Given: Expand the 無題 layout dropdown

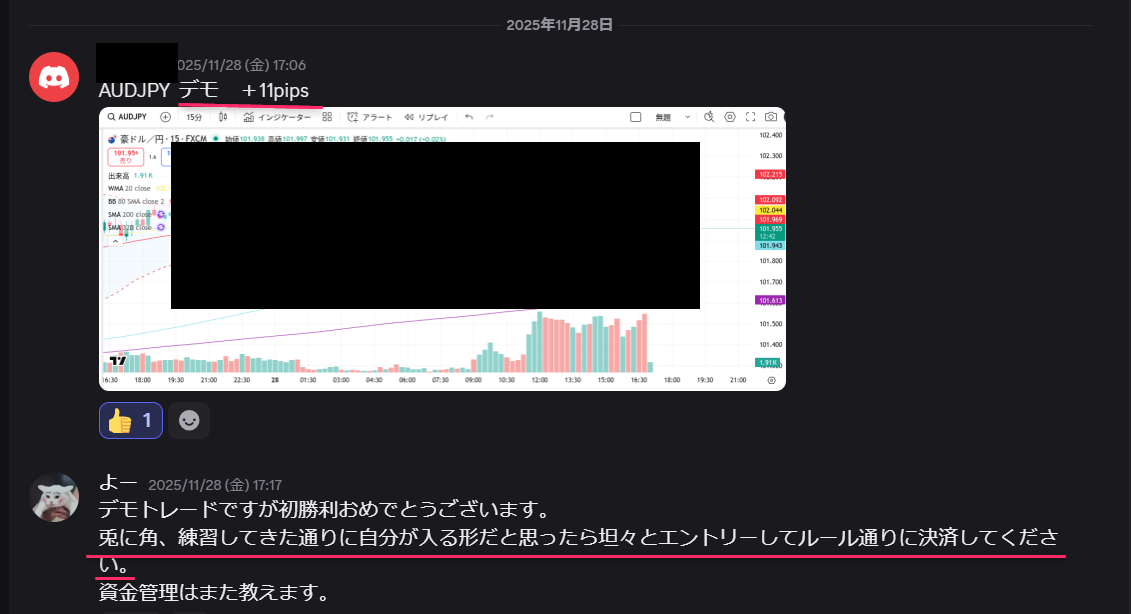Looking at the screenshot, I should point(688,117).
